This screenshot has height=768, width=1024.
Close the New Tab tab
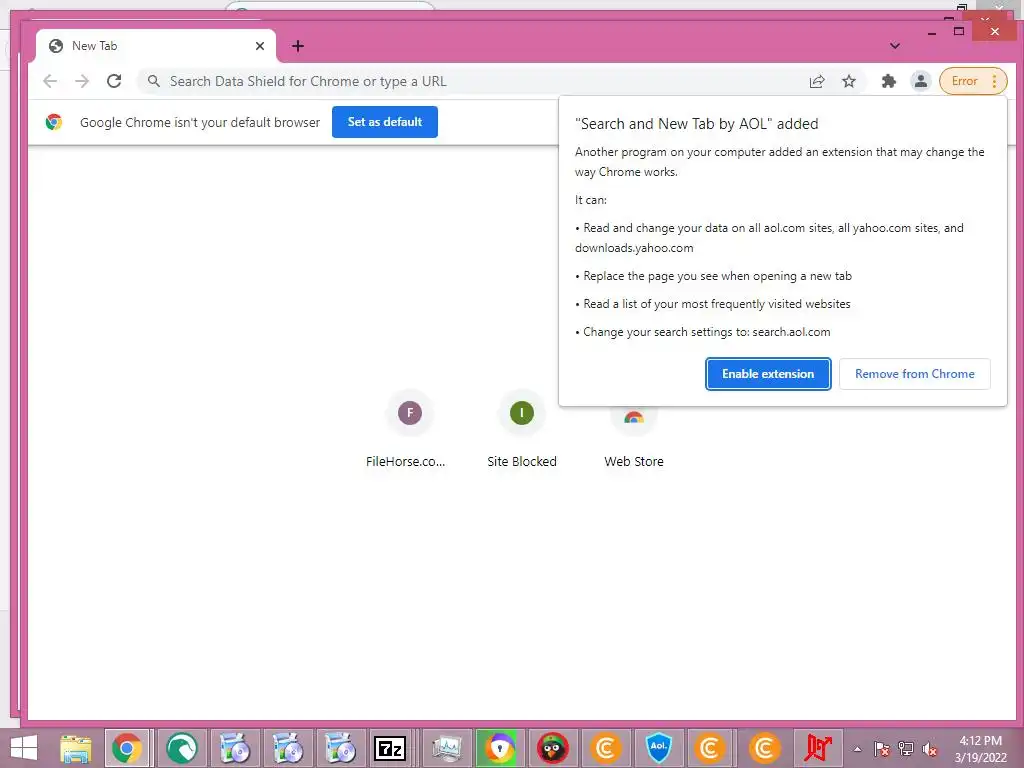pyautogui.click(x=260, y=46)
